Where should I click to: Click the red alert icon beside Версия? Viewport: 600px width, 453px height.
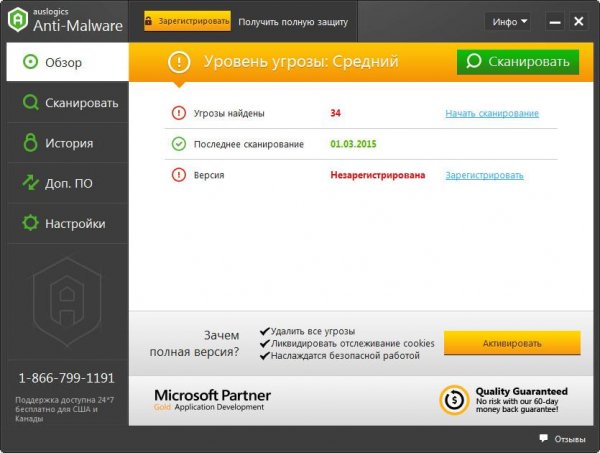coord(178,175)
